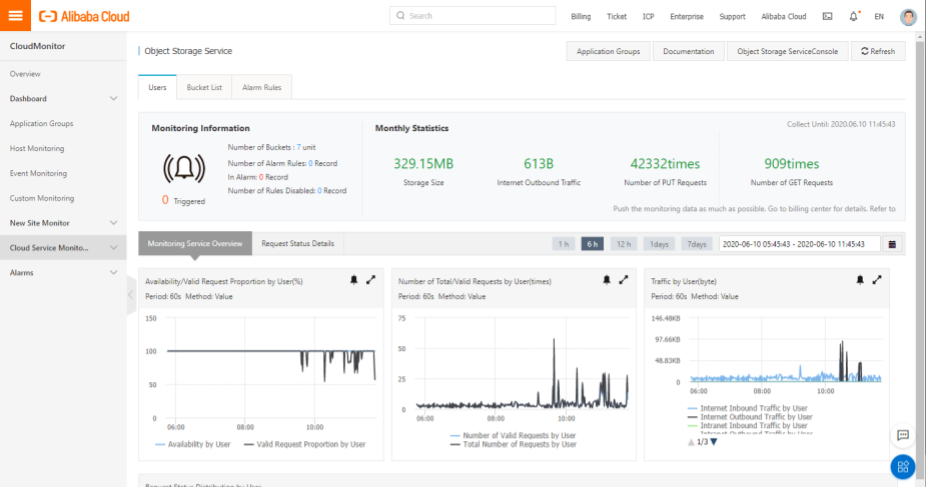
Task: Toggle Total Number of Requests by User legend
Action: (x=513, y=444)
